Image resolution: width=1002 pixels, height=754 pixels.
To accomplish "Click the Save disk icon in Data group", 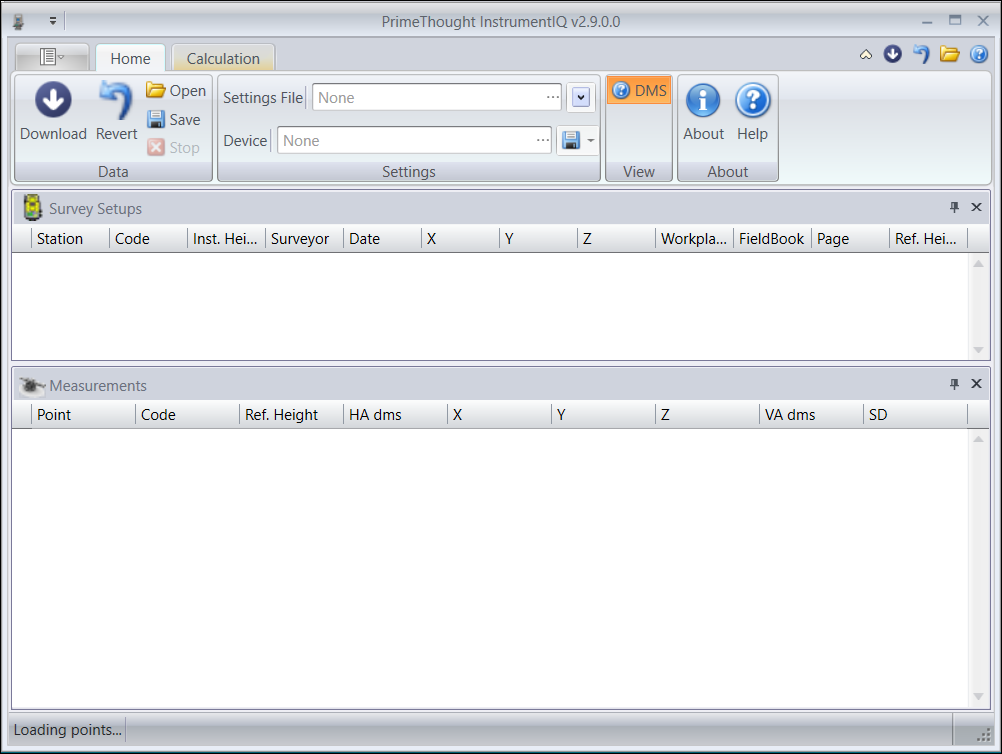I will (x=156, y=119).
